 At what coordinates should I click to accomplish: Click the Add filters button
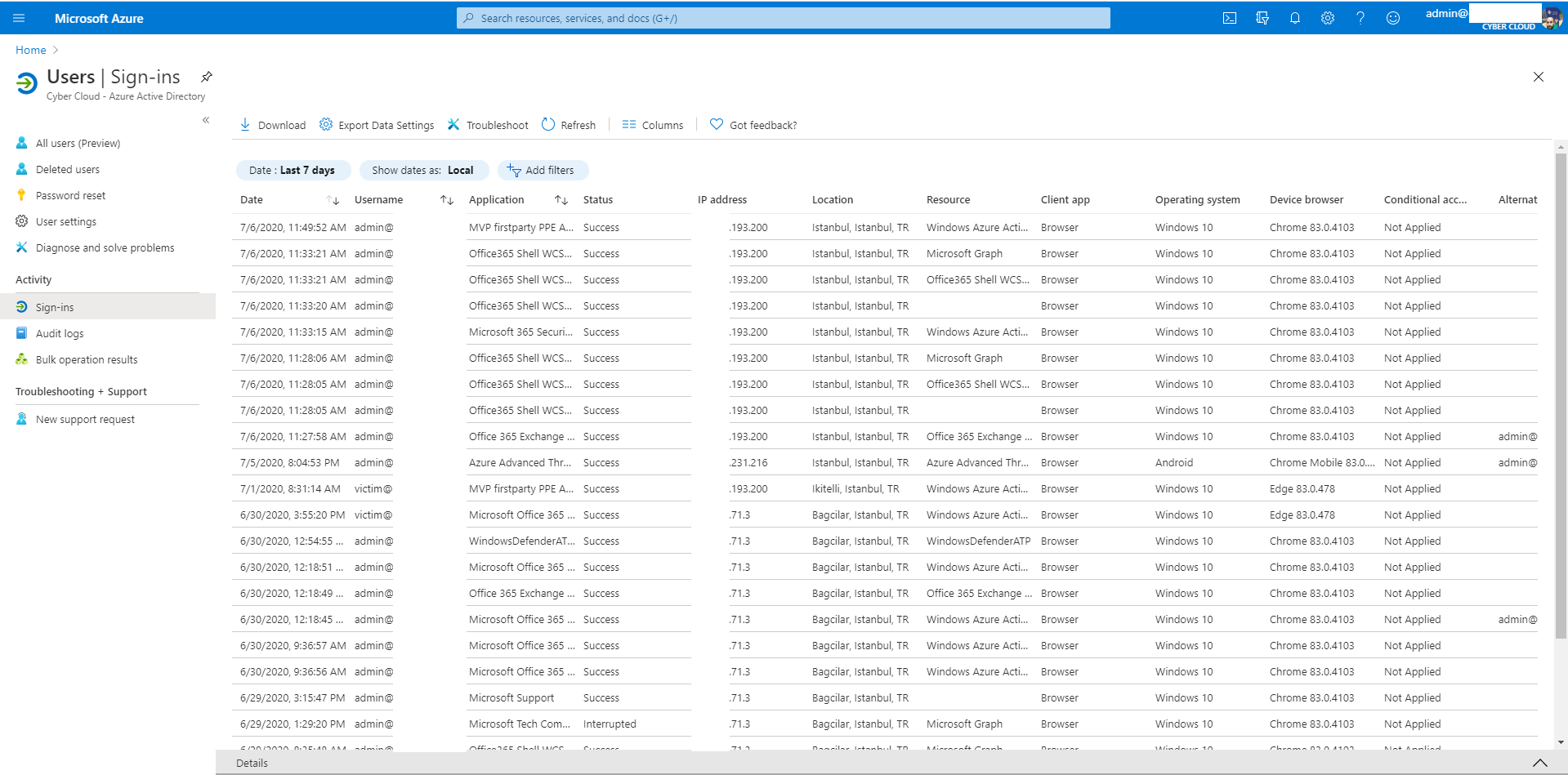click(542, 170)
